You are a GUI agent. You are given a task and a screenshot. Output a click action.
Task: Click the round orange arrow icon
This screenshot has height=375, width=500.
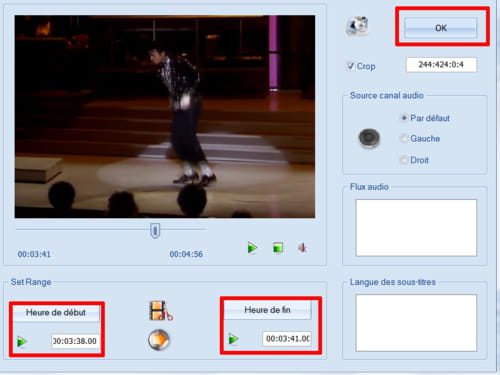159,340
